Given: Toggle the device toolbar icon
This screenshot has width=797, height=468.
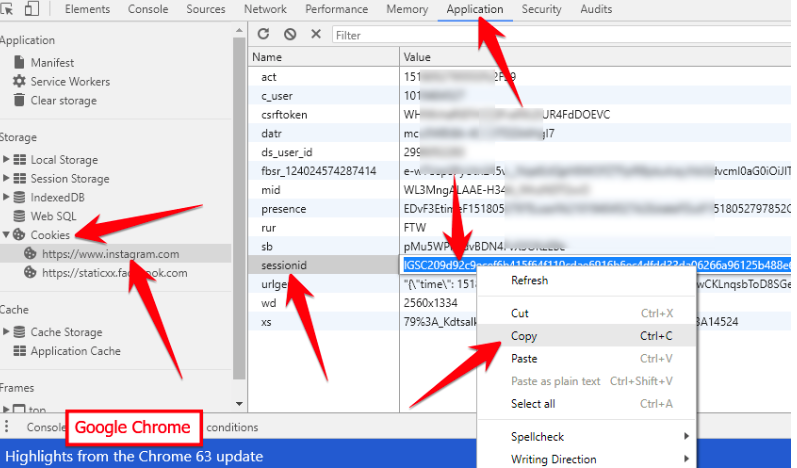Looking at the screenshot, I should coord(32,9).
